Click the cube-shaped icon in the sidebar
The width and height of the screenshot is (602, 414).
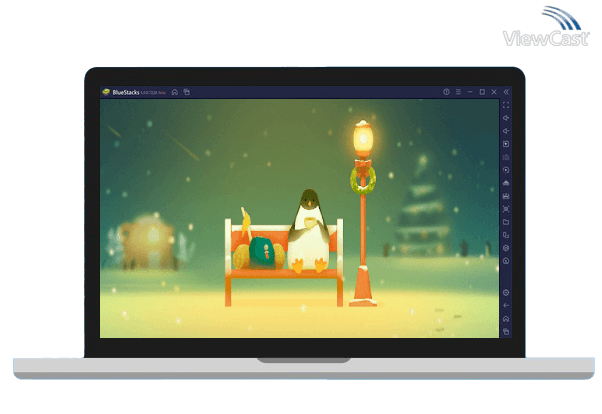506,248
